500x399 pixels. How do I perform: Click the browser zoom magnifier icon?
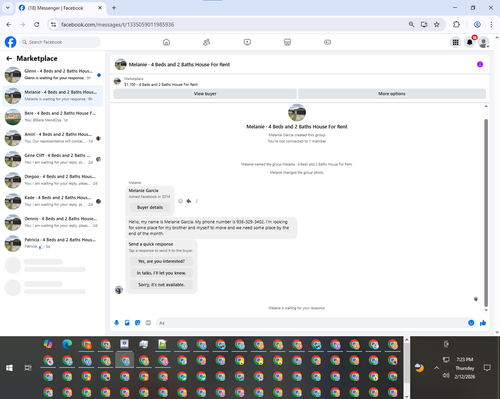point(411,24)
